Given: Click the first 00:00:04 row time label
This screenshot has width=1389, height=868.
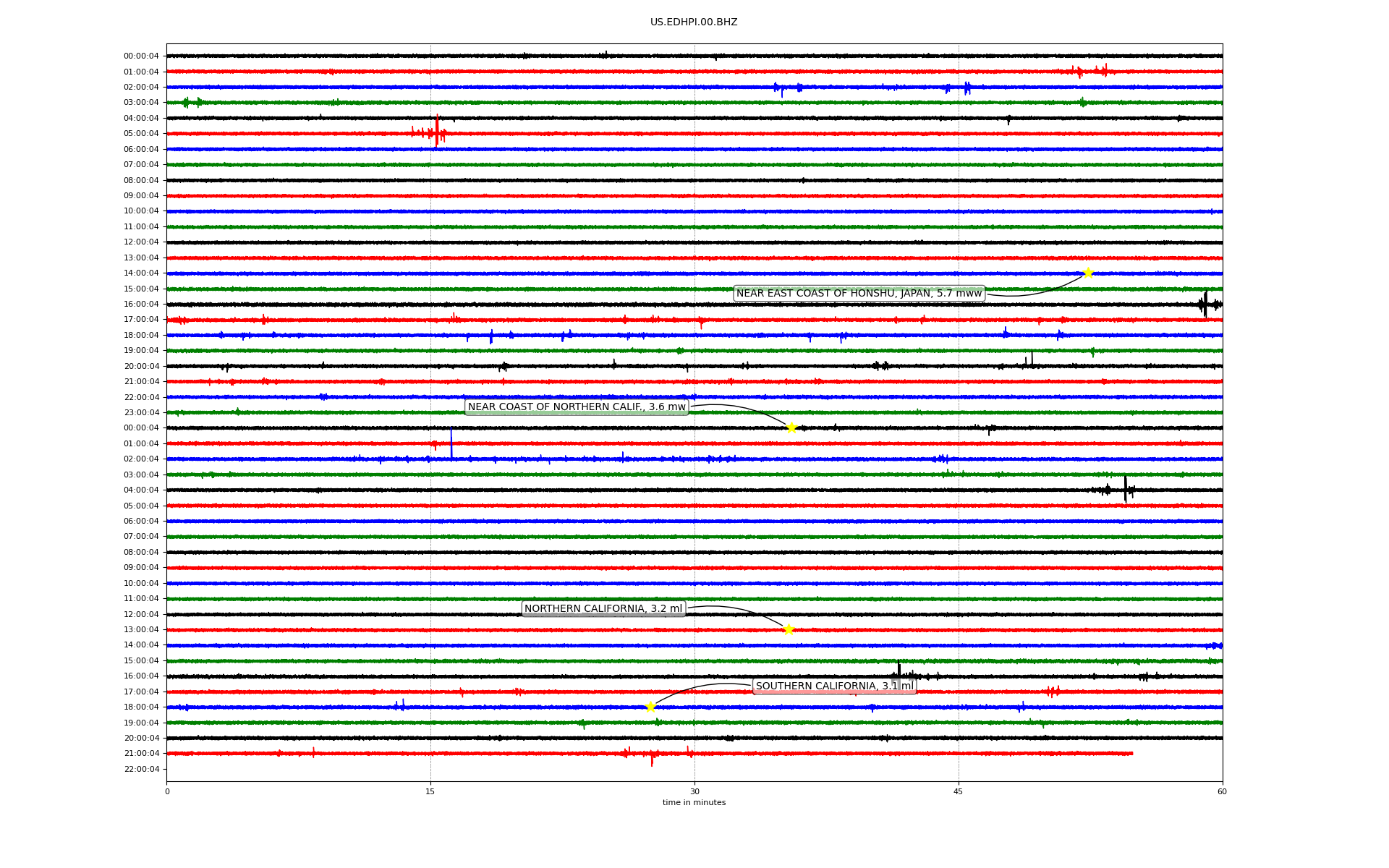Looking at the screenshot, I should [x=141, y=56].
